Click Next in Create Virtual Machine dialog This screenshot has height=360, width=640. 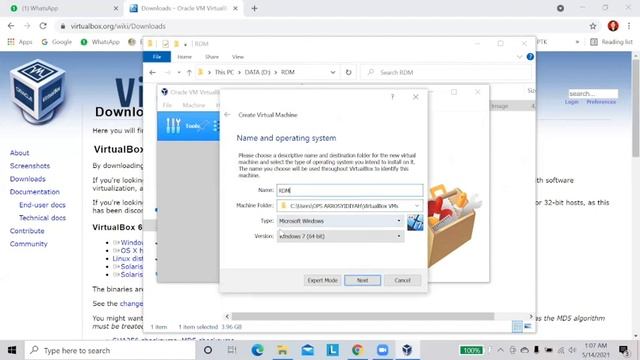pos(362,280)
